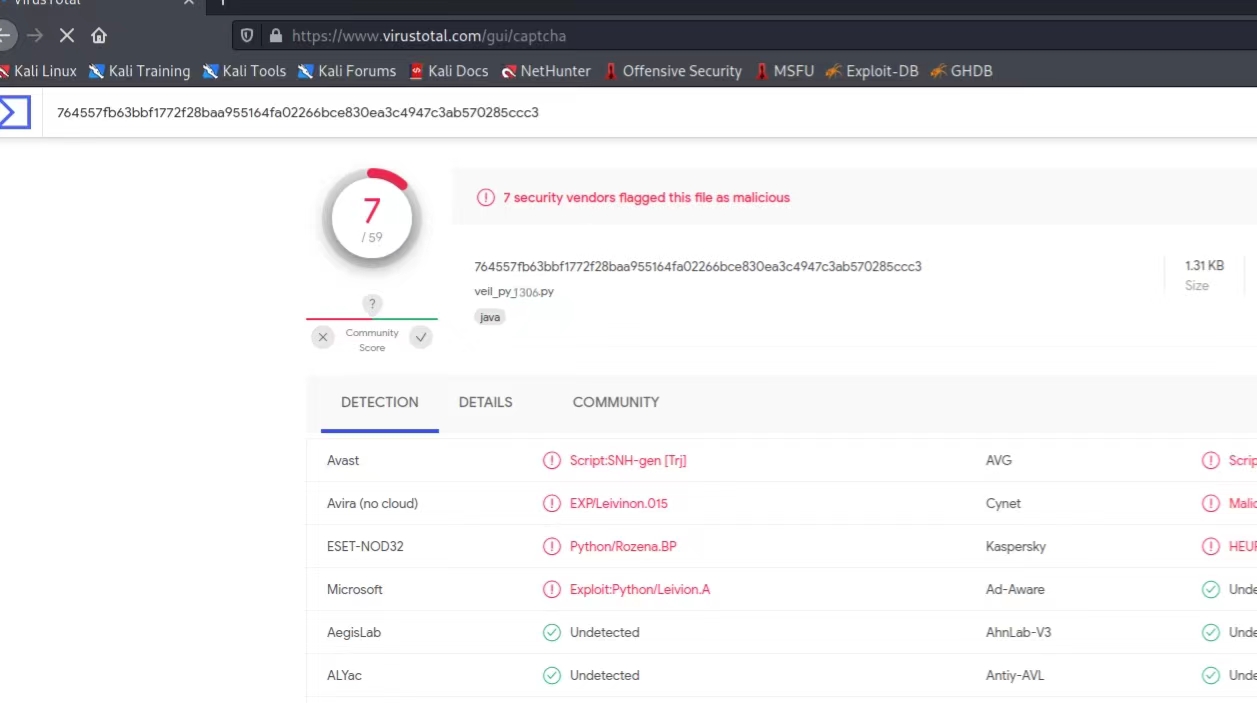Vote file harmless with check button

[x=421, y=338]
